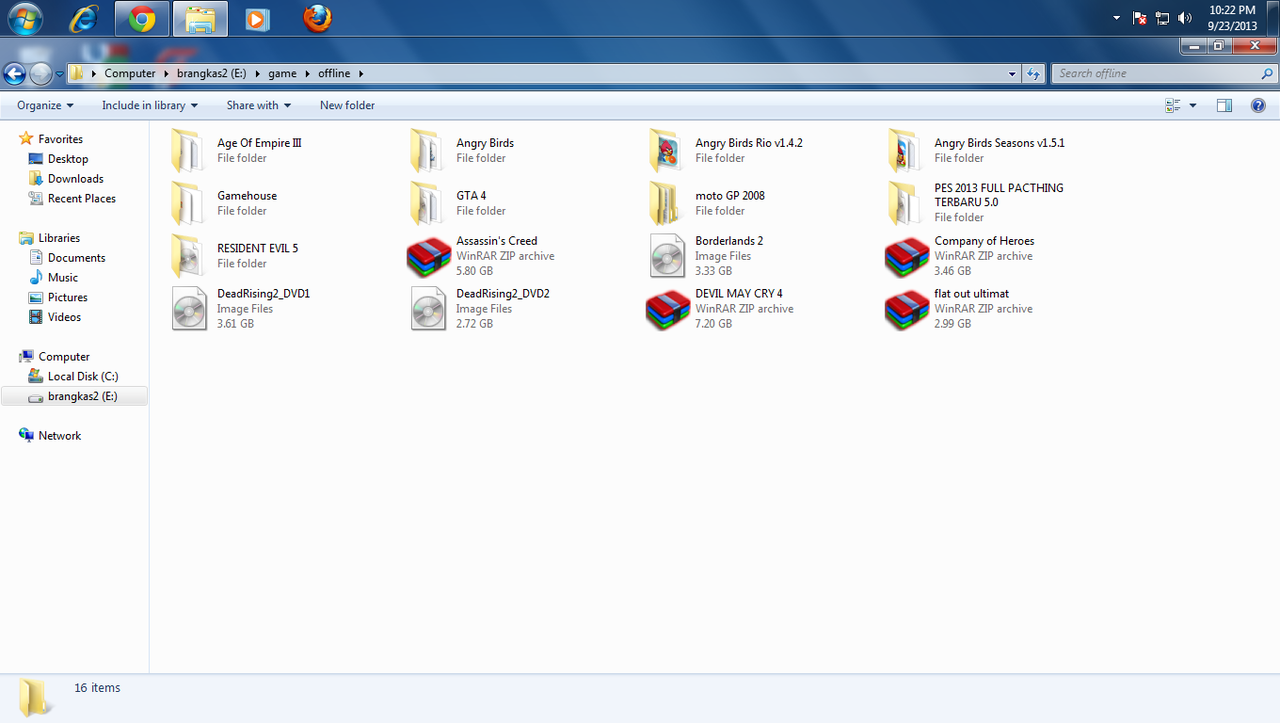The height and width of the screenshot is (723, 1280).
Task: Show hidden tray icons arrow
Action: point(1117,18)
